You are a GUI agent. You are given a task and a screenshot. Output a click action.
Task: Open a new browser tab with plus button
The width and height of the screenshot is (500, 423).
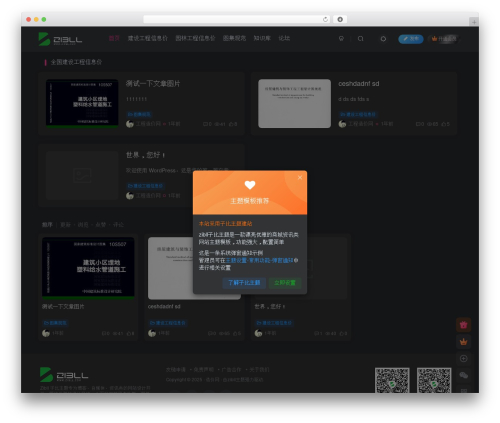tap(474, 22)
